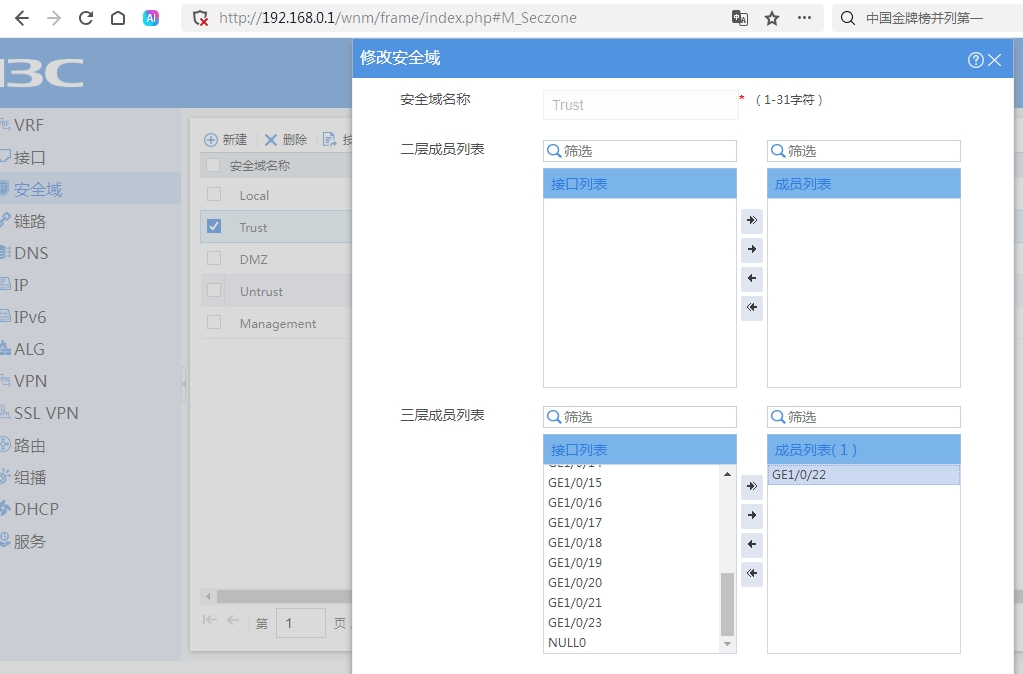
Task: Go back to the previous browser page
Action: coord(22,18)
